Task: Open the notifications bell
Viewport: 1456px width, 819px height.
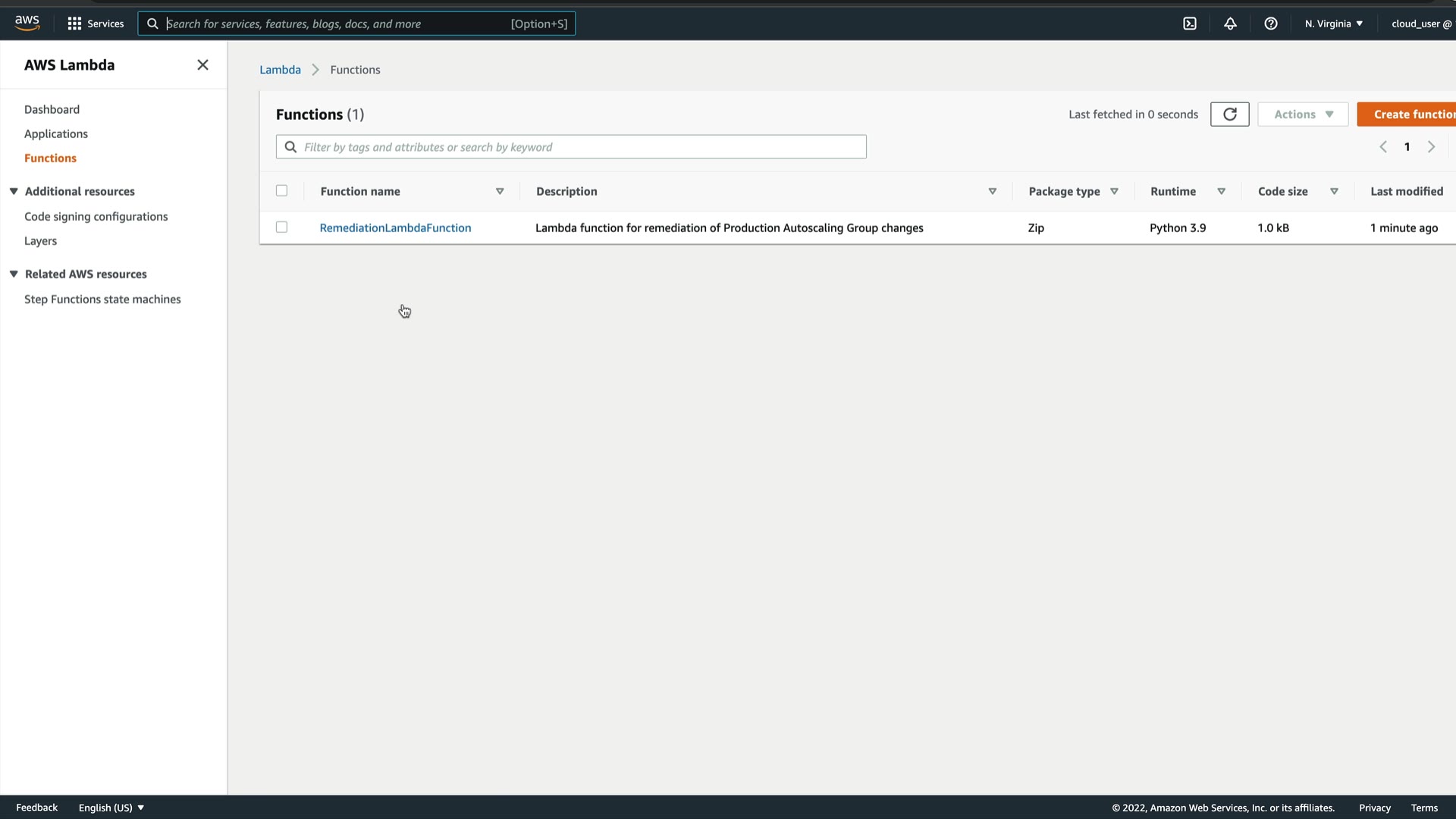Action: [x=1230, y=24]
